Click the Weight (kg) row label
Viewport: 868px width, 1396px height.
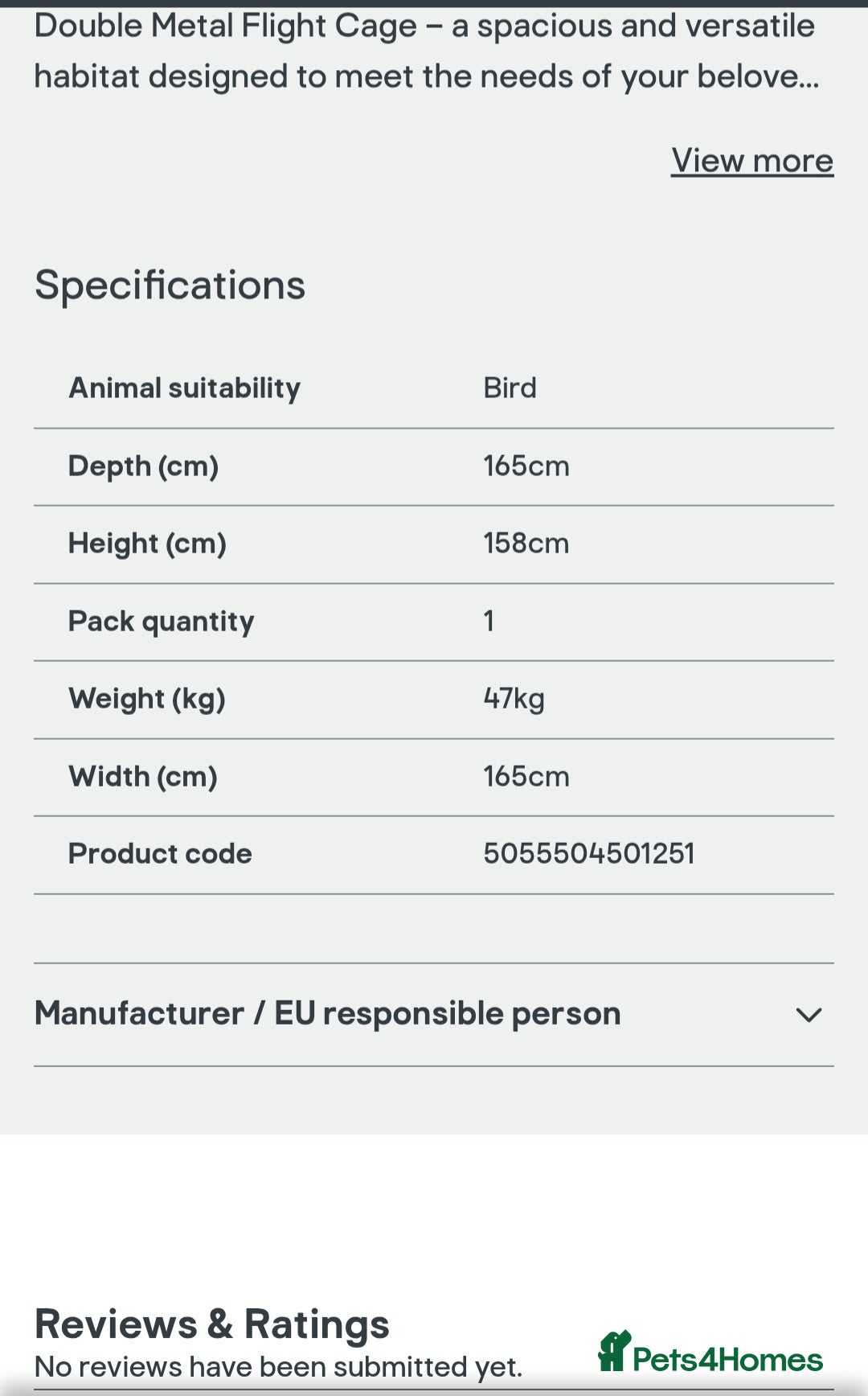click(x=147, y=699)
